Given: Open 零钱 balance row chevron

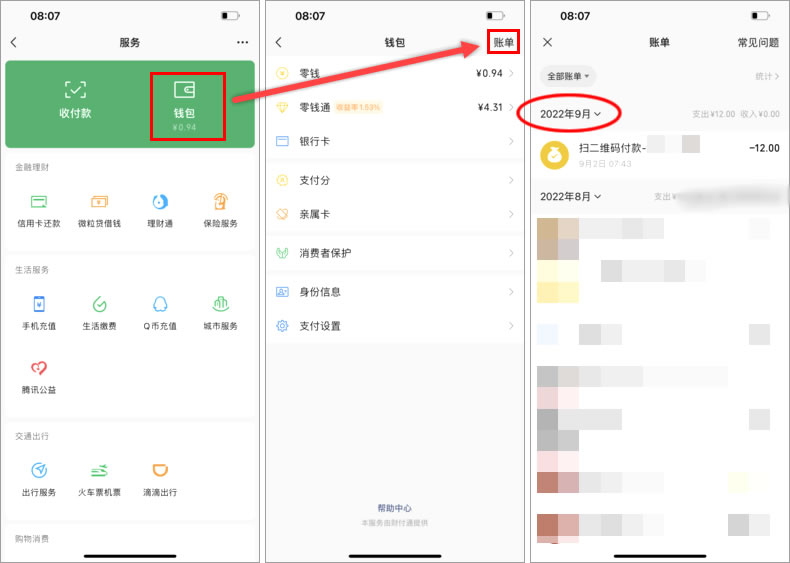Looking at the screenshot, I should 511,74.
